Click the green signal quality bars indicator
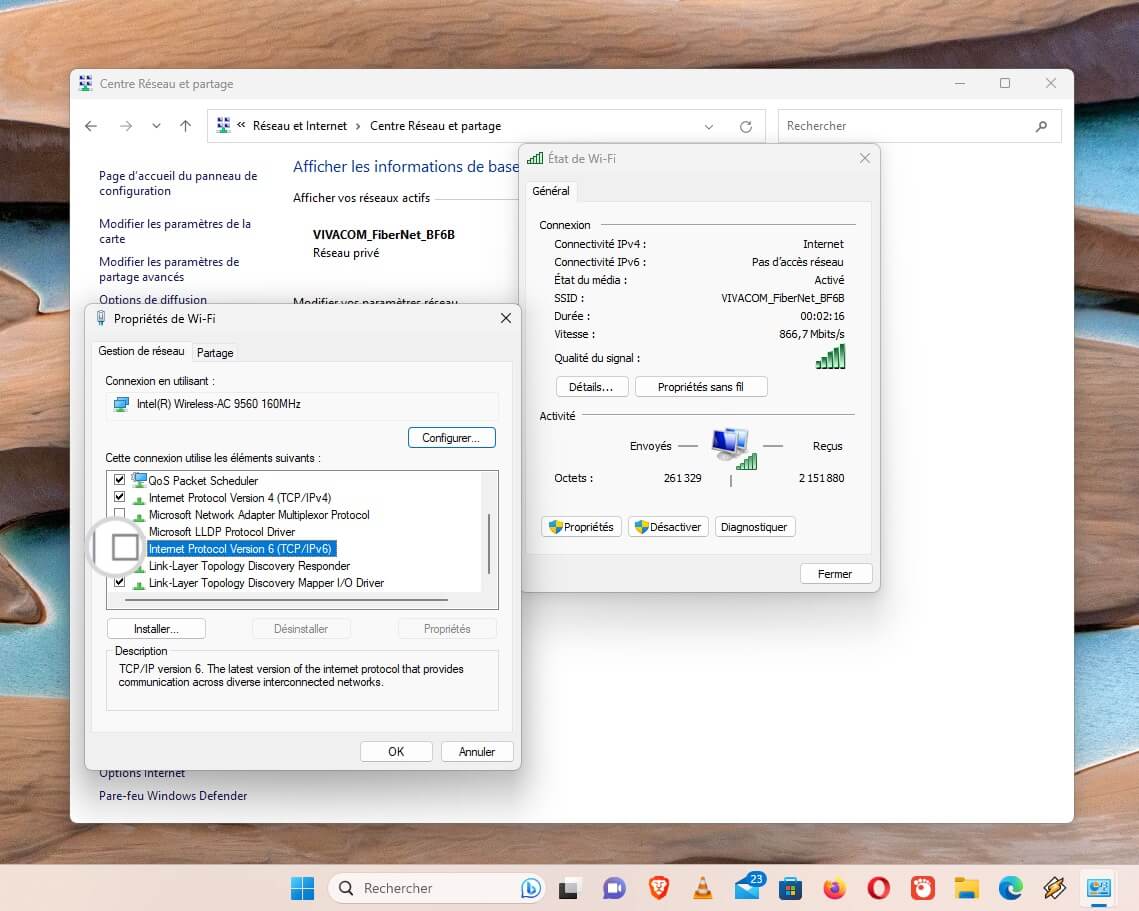The width and height of the screenshot is (1139, 911). [x=830, y=357]
